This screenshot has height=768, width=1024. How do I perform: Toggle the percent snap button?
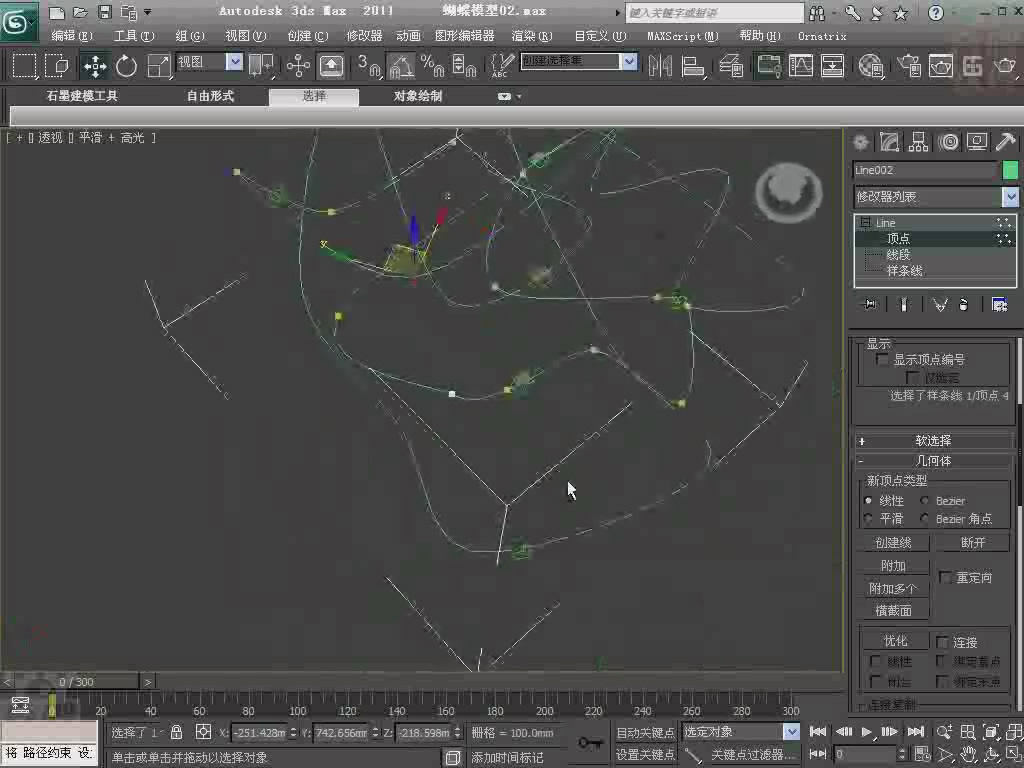[x=432, y=65]
